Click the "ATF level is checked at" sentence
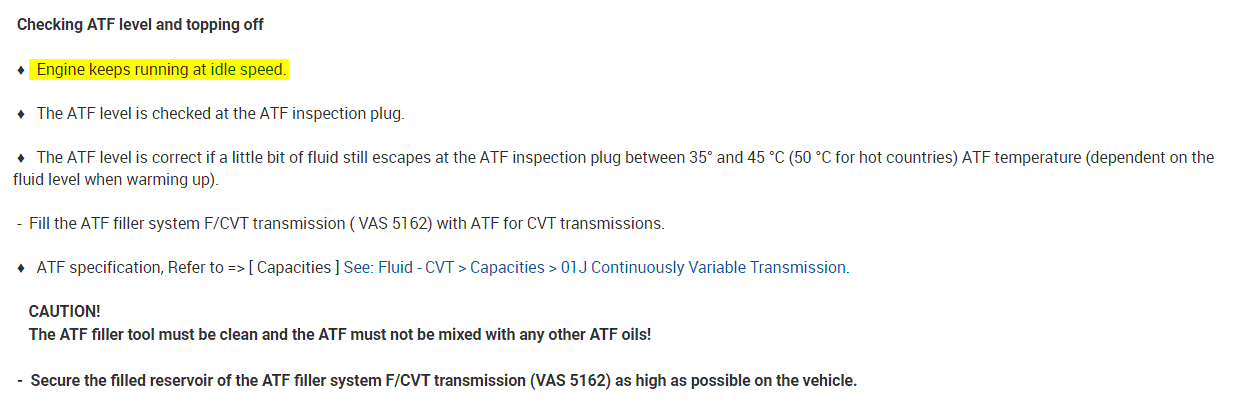The image size is (1251, 415). 220,114
